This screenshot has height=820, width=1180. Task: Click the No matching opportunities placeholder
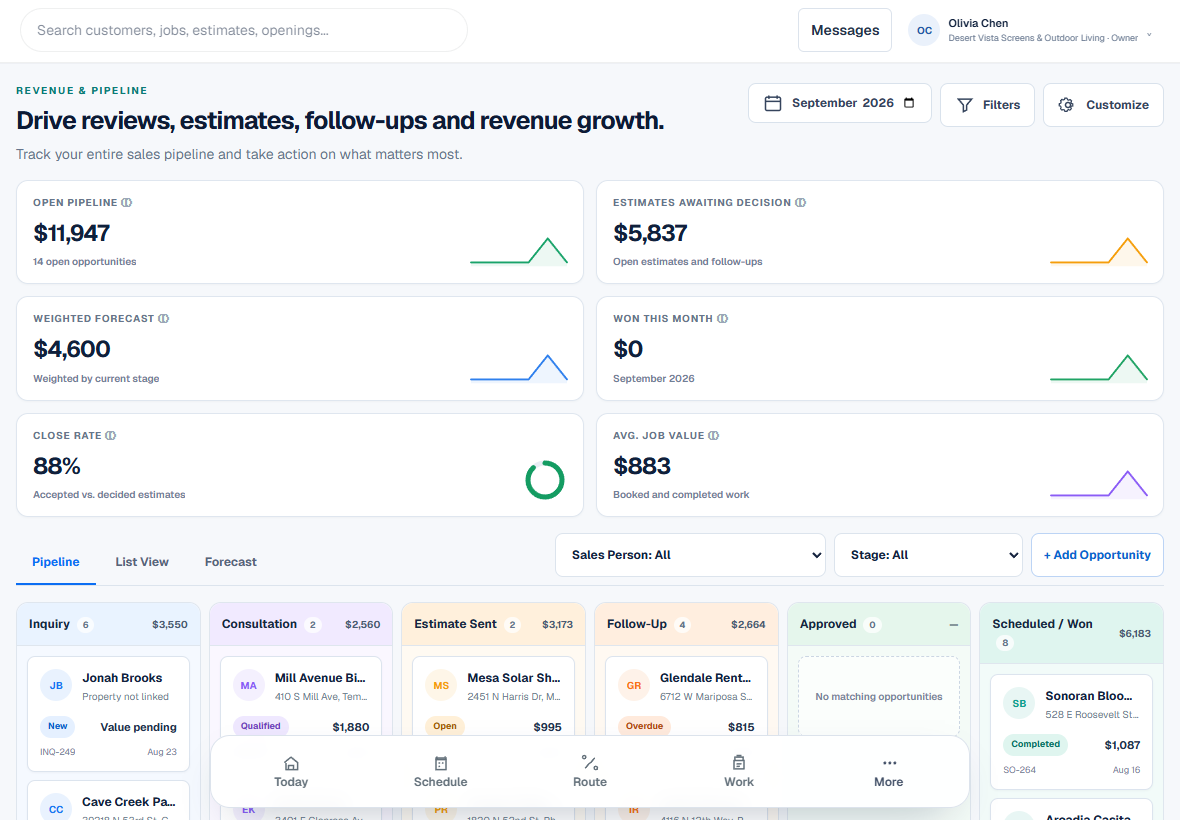coord(879,697)
